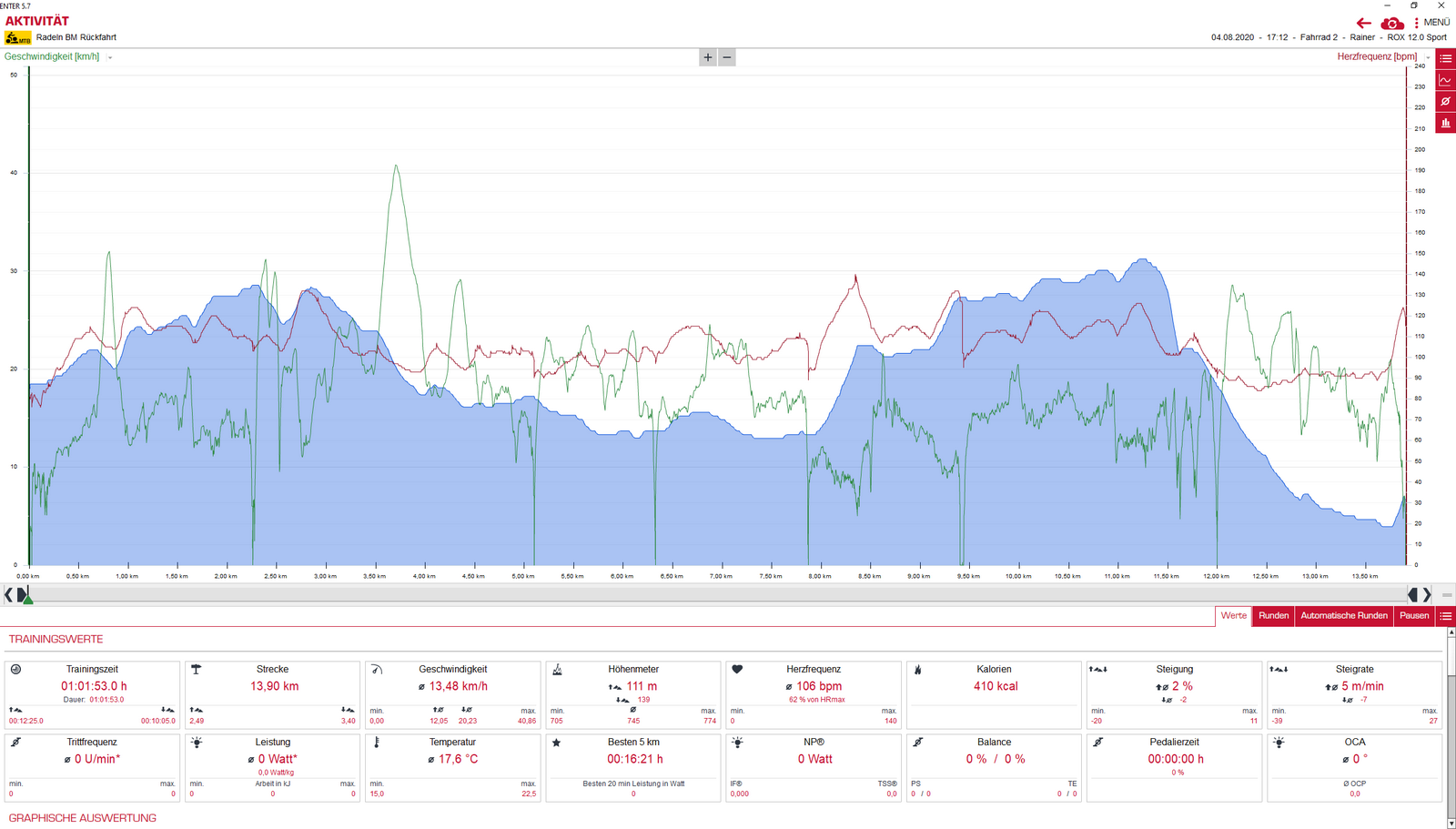Click the bar chart icon in sidebar
1456x829 pixels.
coord(1445,123)
